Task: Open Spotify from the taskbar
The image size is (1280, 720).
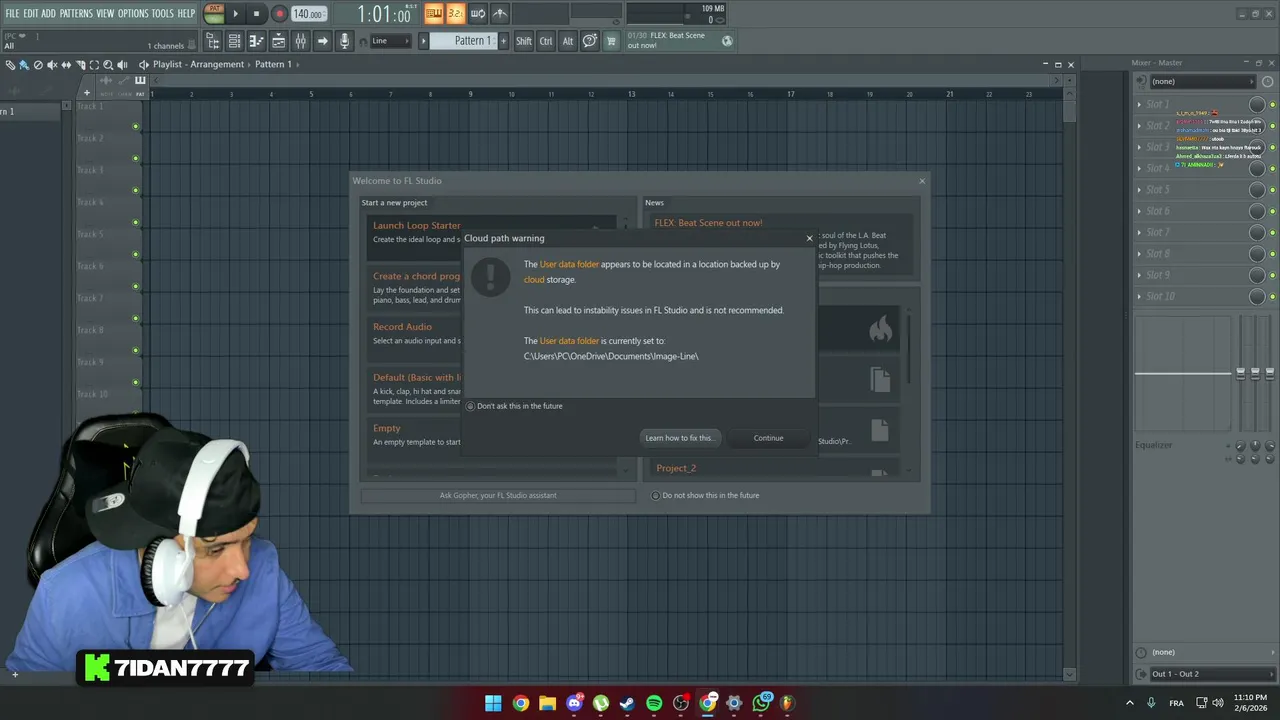Action: click(654, 703)
